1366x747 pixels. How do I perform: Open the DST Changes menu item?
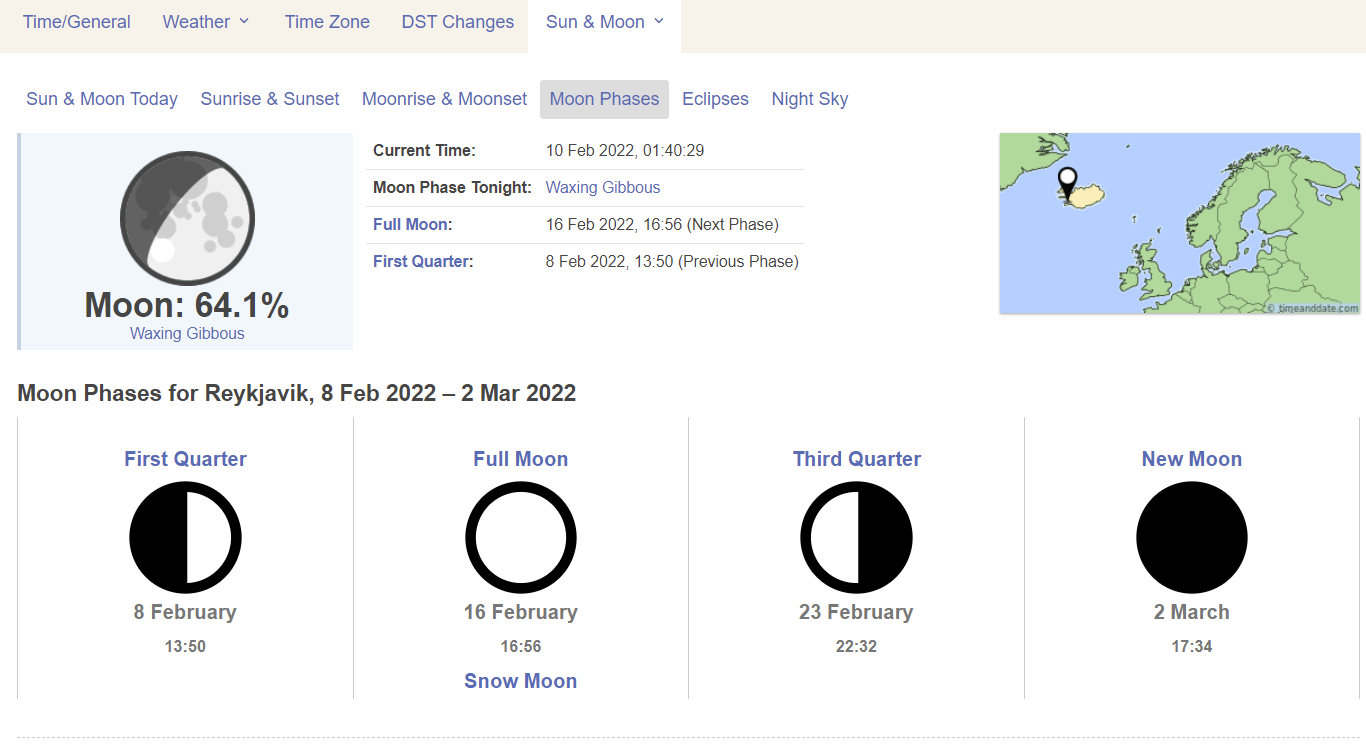point(458,22)
